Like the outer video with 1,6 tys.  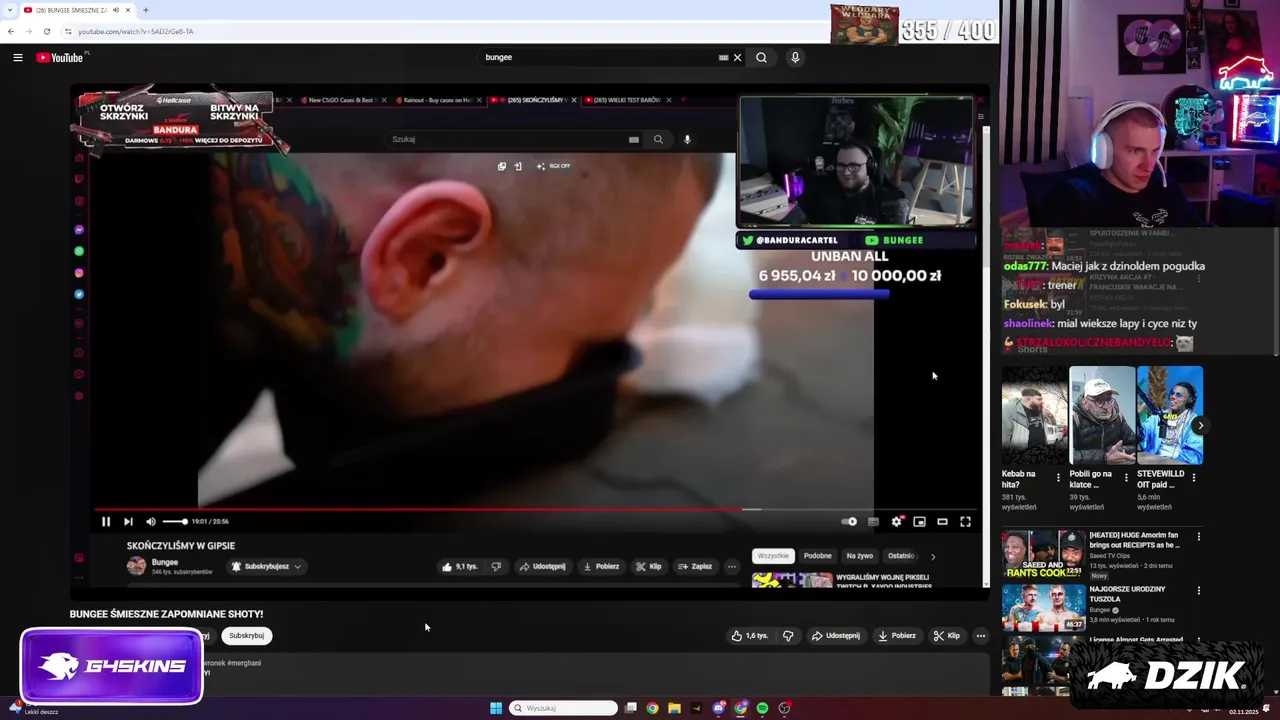pos(750,636)
